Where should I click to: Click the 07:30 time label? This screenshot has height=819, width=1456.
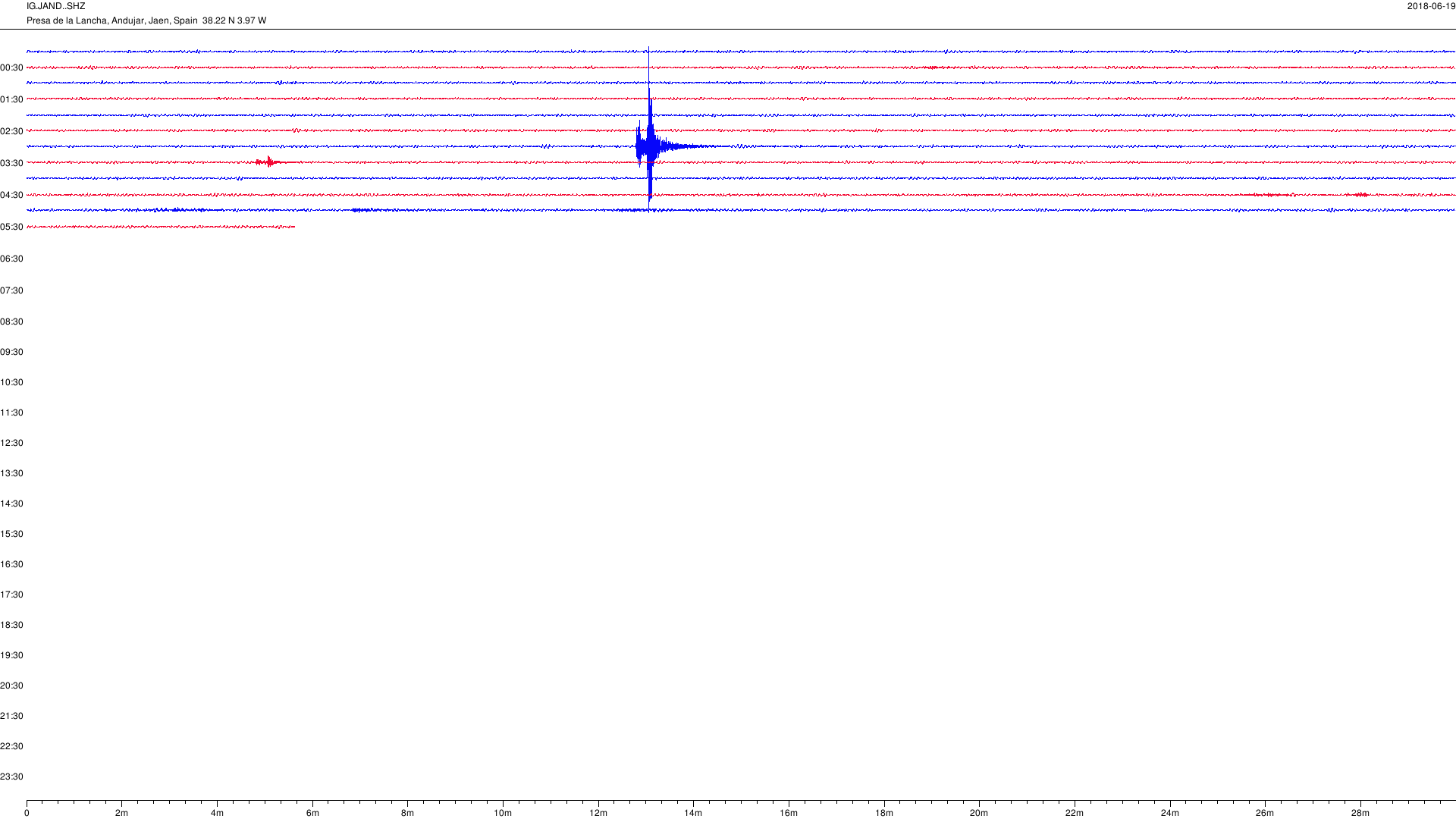(x=11, y=290)
